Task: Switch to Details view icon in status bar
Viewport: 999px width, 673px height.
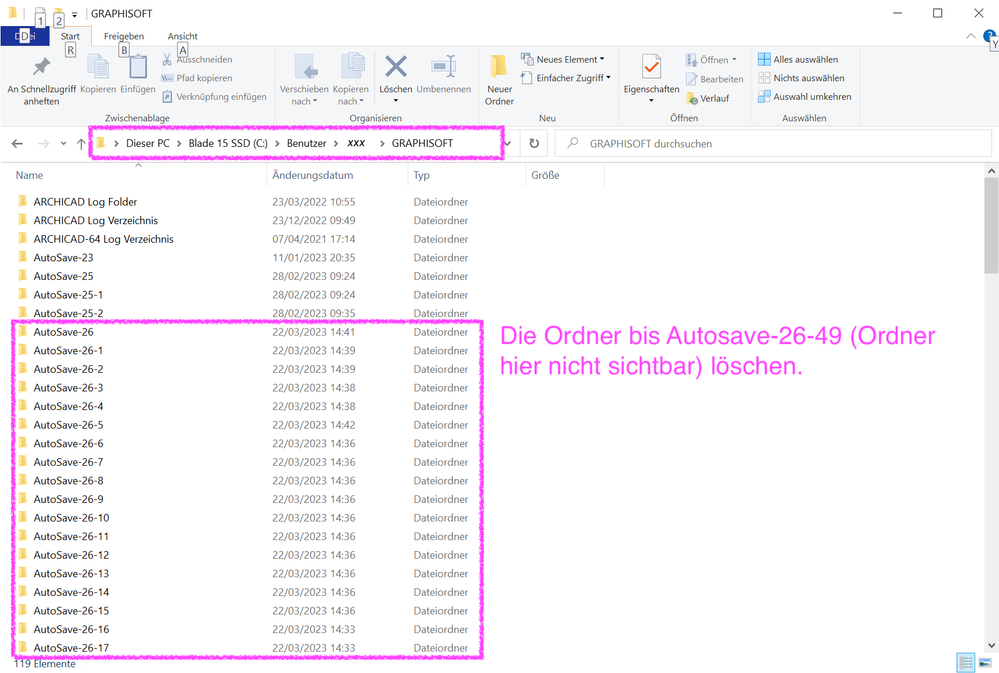Action: coord(966,662)
